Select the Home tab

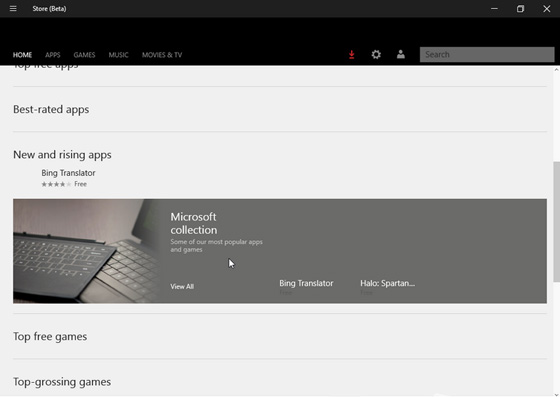[22, 55]
